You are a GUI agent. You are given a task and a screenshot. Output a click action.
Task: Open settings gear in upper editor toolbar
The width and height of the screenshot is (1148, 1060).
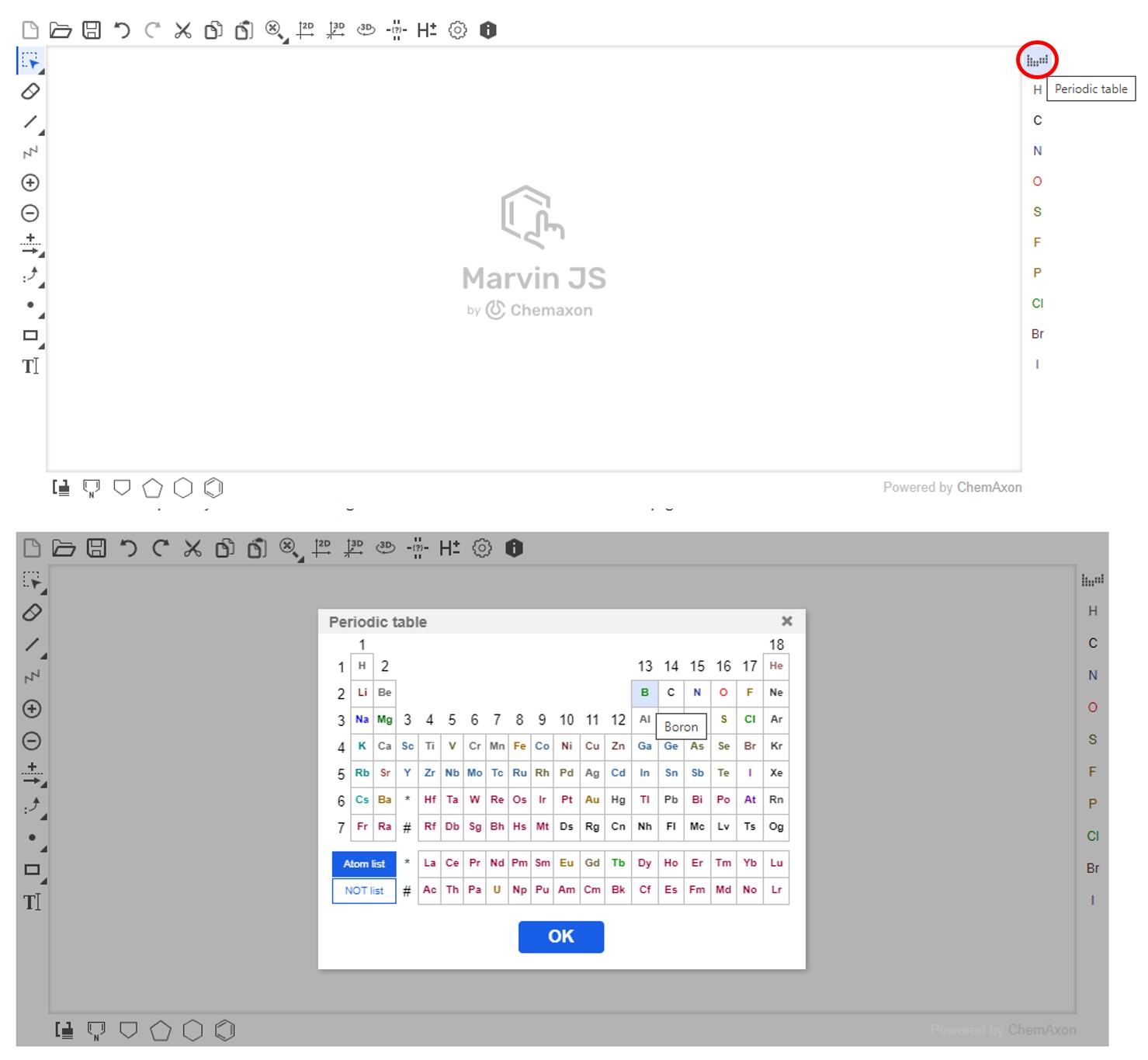pos(458,30)
